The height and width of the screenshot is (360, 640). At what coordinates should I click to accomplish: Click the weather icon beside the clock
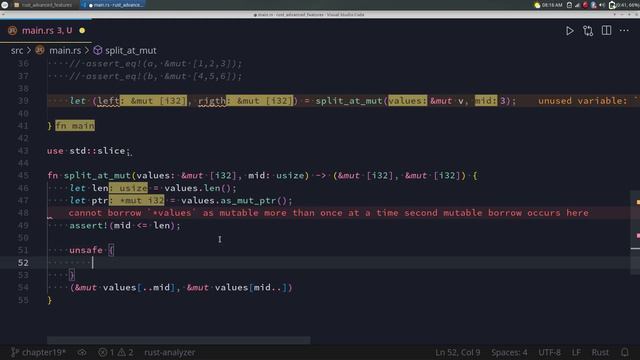point(538,5)
